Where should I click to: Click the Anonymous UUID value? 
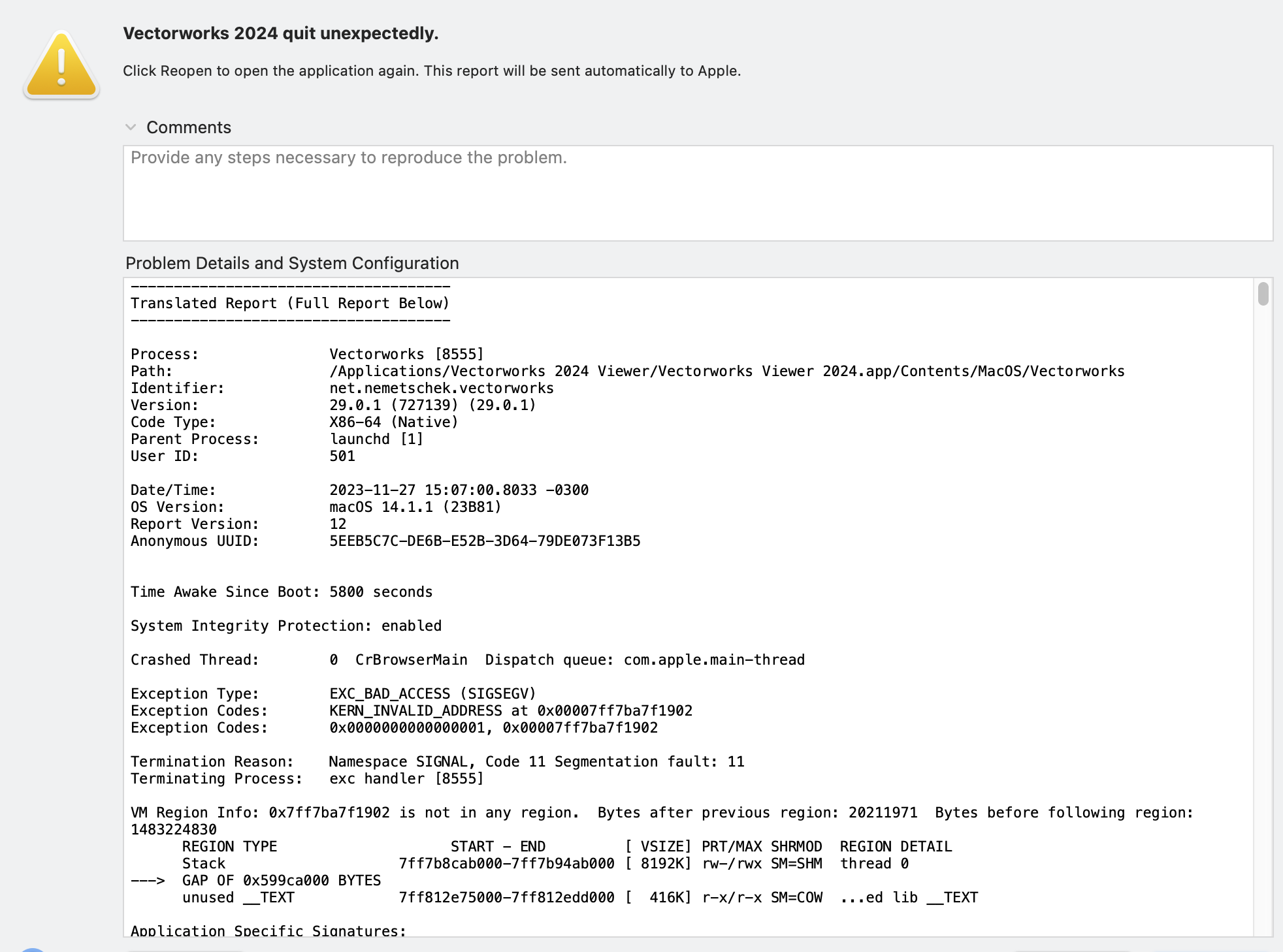point(485,541)
